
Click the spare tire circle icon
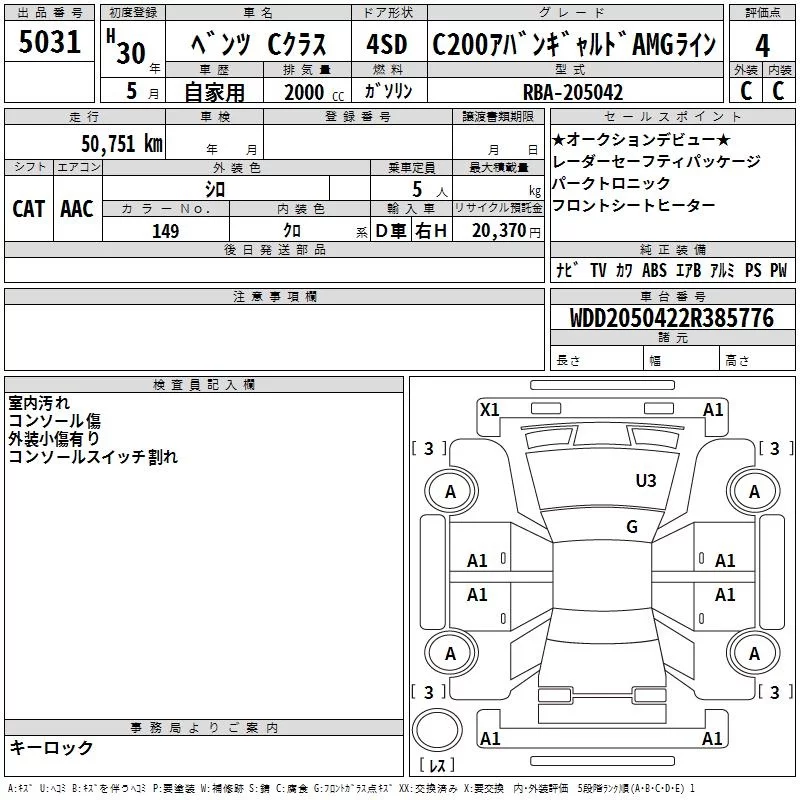pos(437,730)
